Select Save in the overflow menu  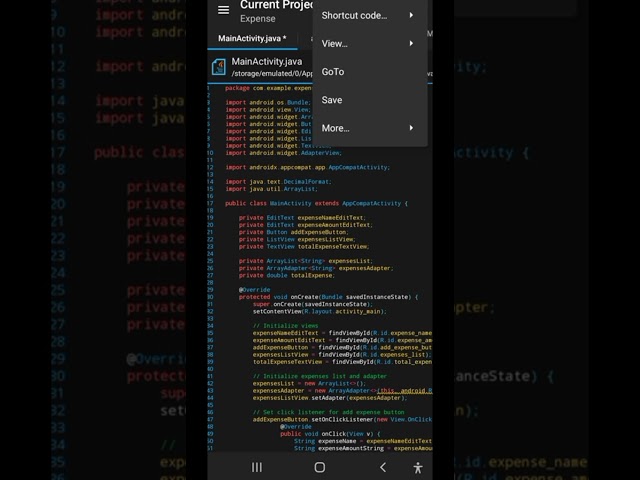[x=332, y=100]
